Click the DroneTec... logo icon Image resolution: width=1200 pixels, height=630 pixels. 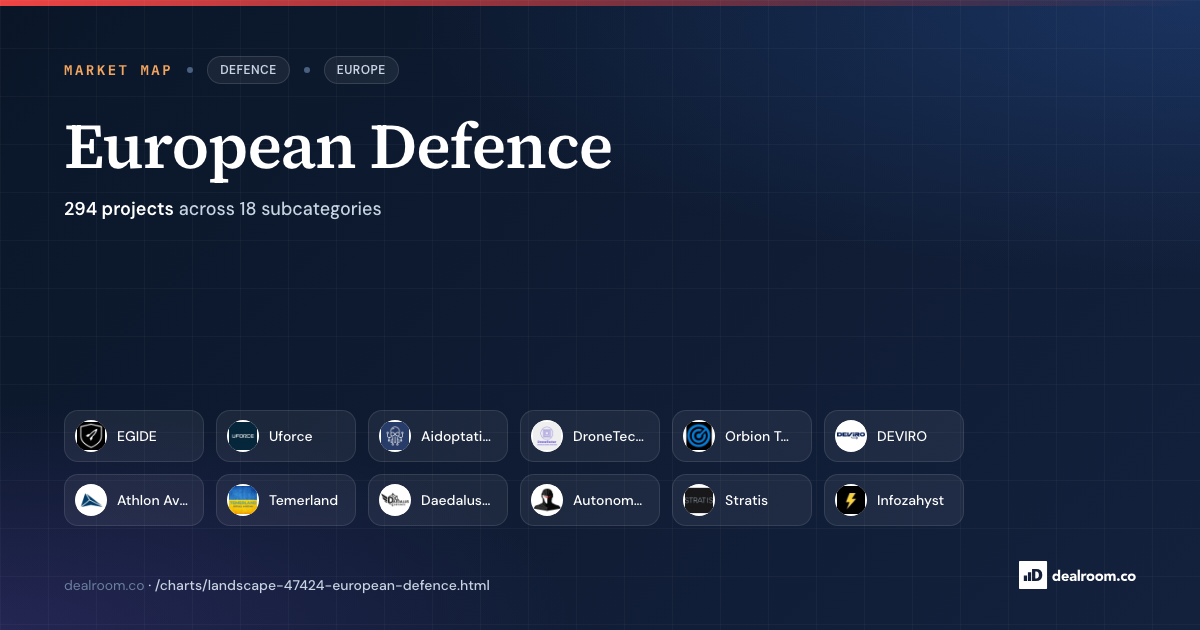point(547,436)
